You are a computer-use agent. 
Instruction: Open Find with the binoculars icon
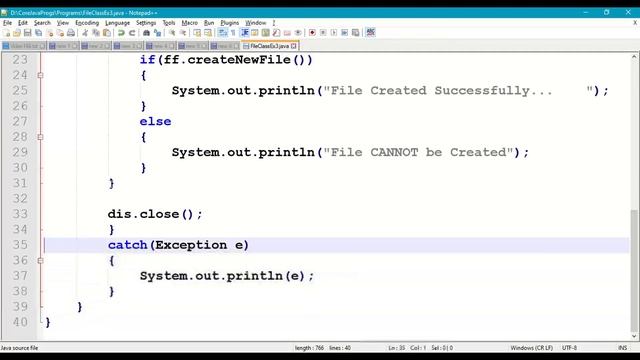click(146, 33)
